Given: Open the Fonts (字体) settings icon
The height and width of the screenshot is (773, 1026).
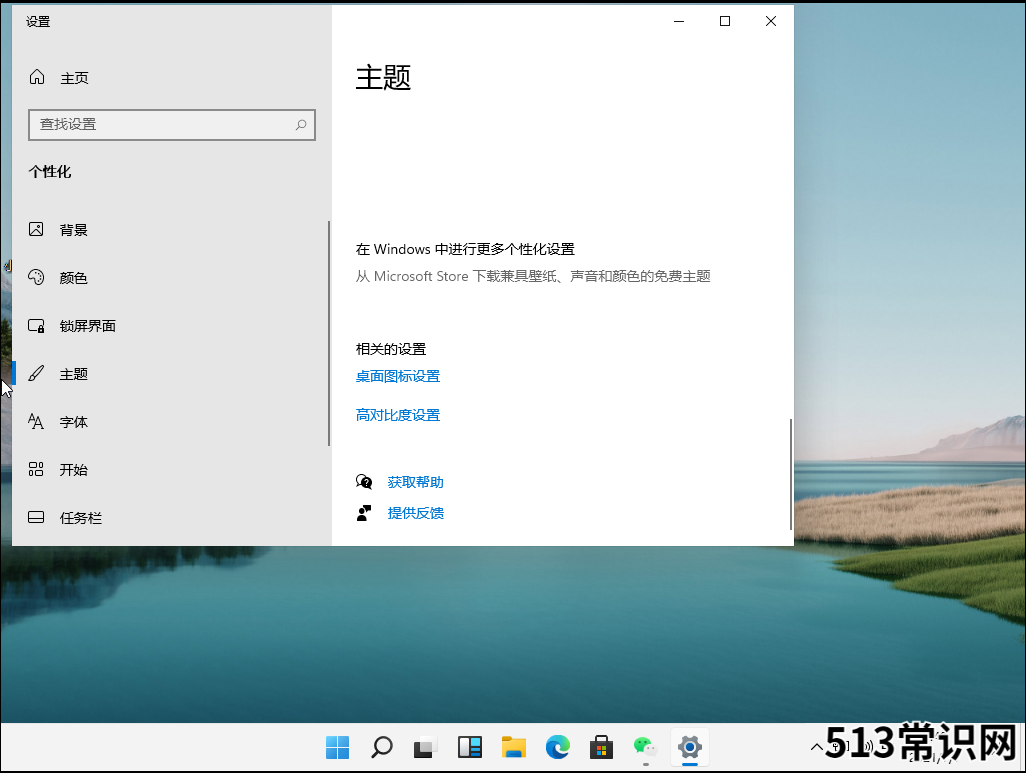Looking at the screenshot, I should [37, 422].
